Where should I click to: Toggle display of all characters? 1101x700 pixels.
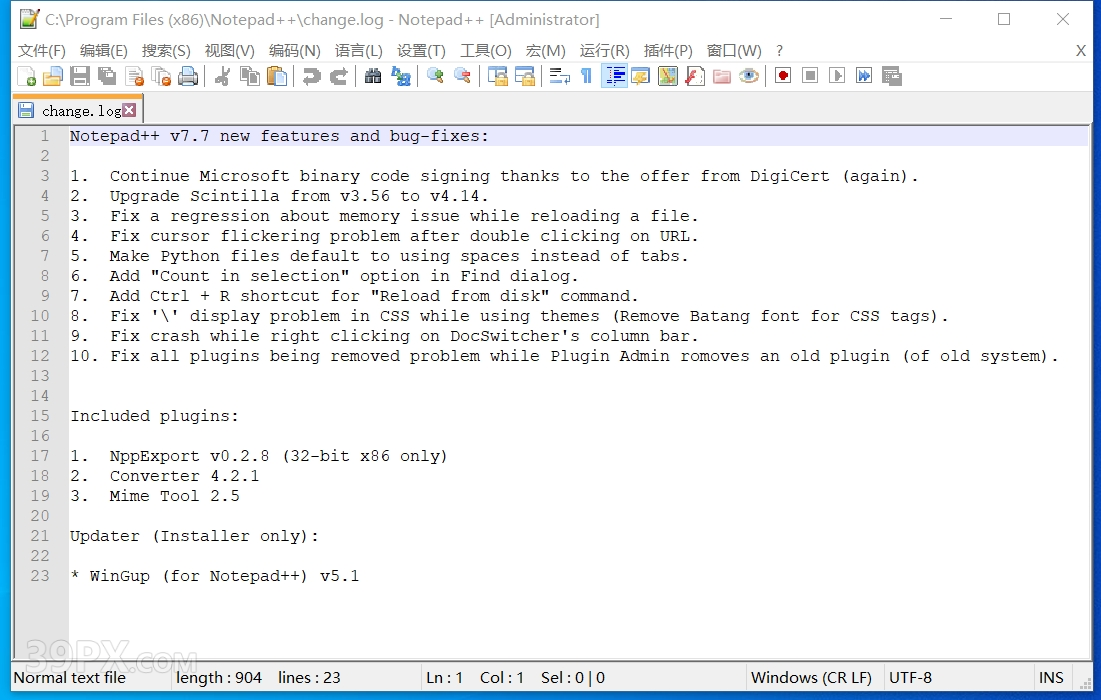tap(586, 75)
